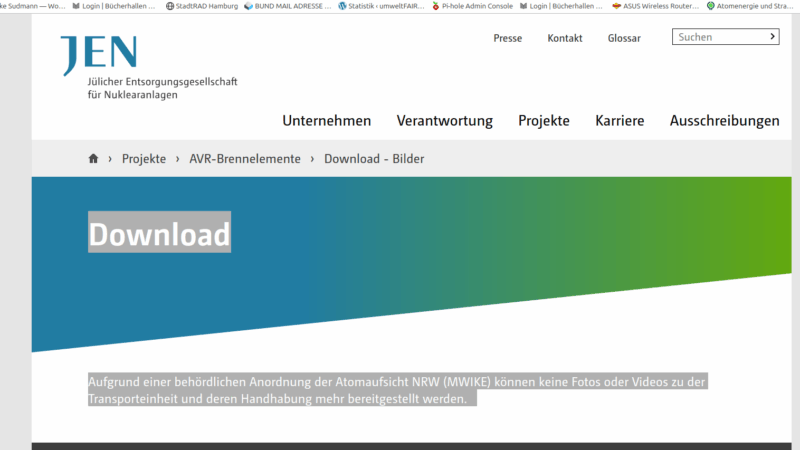
Task: Open the Projekte main menu item
Action: (543, 121)
